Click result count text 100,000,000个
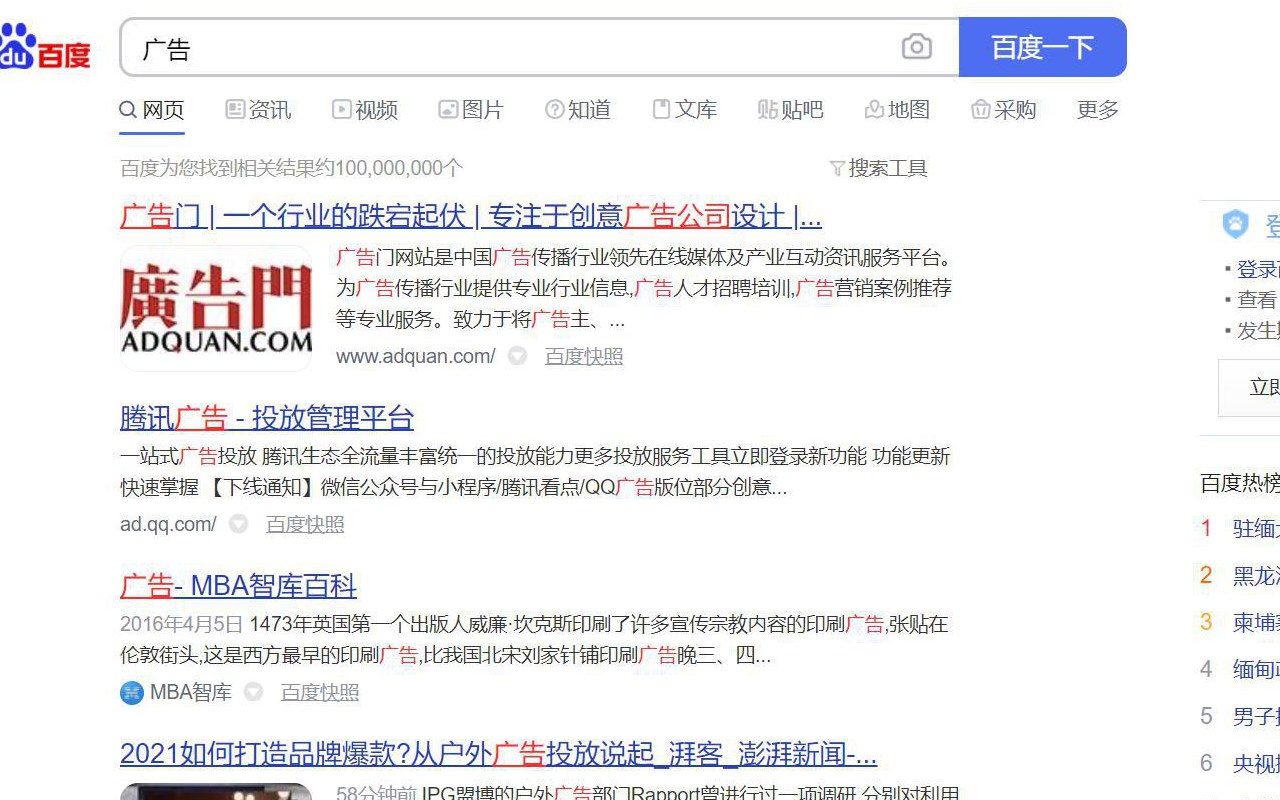The height and width of the screenshot is (800, 1280). pos(399,168)
